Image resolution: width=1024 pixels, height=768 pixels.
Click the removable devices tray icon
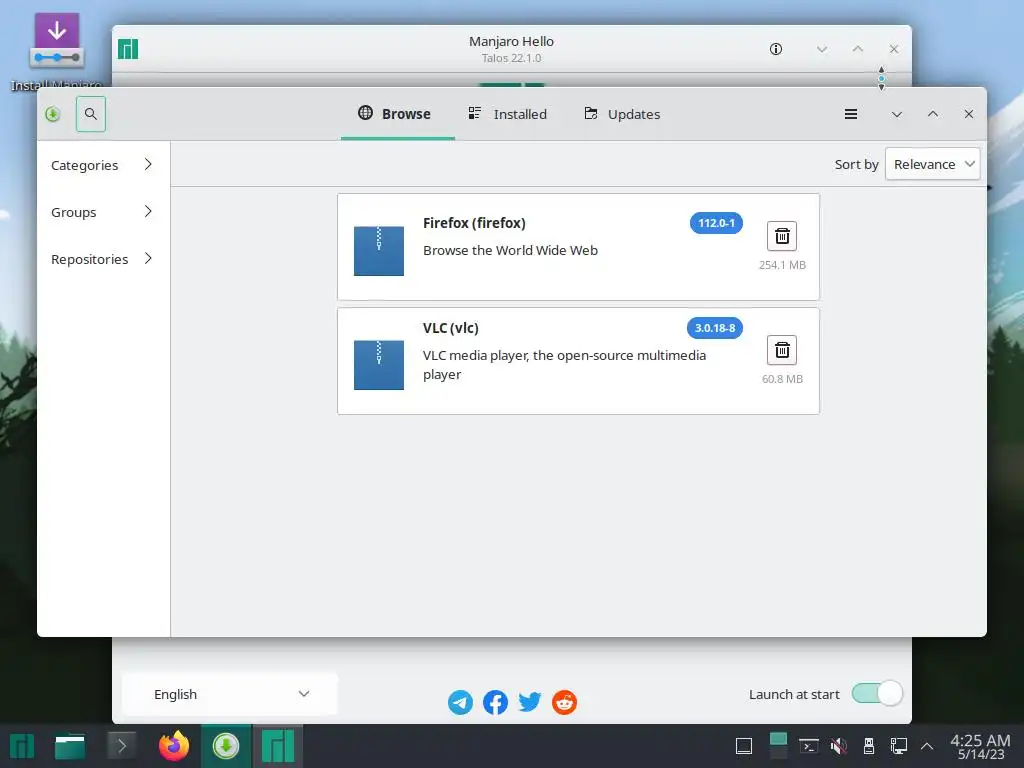[869, 746]
